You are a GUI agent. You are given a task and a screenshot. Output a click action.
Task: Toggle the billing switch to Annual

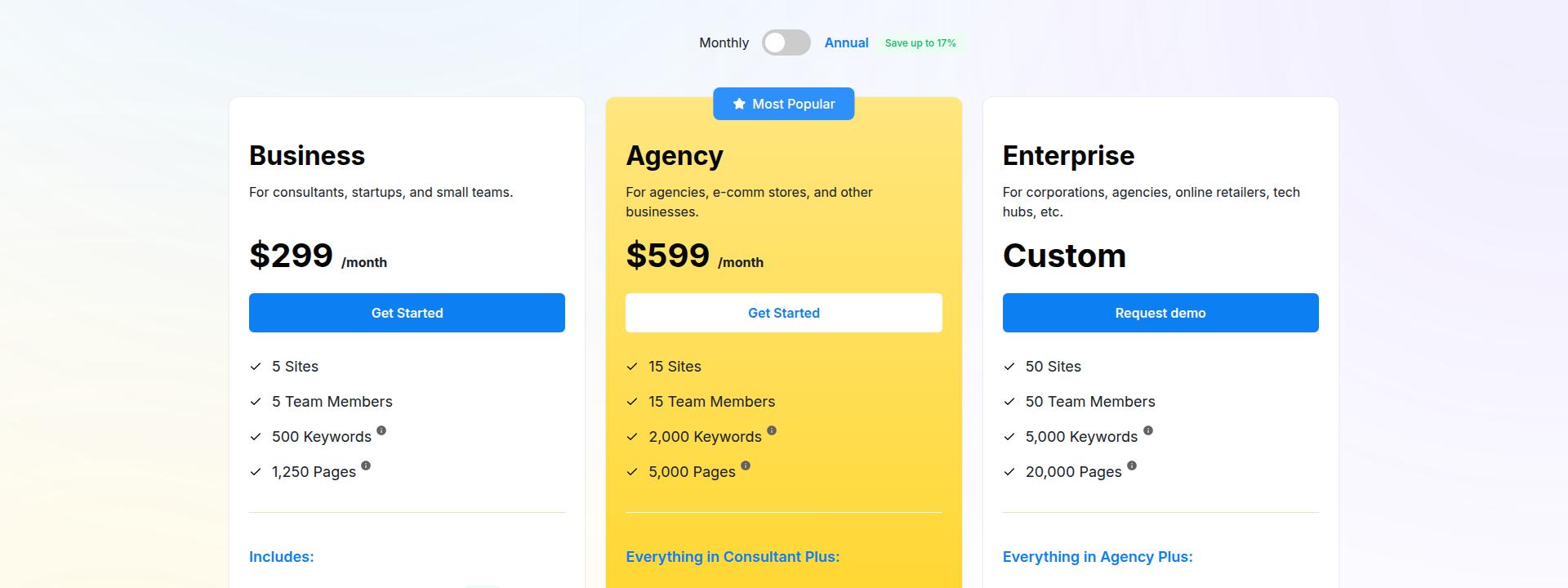pos(786,42)
